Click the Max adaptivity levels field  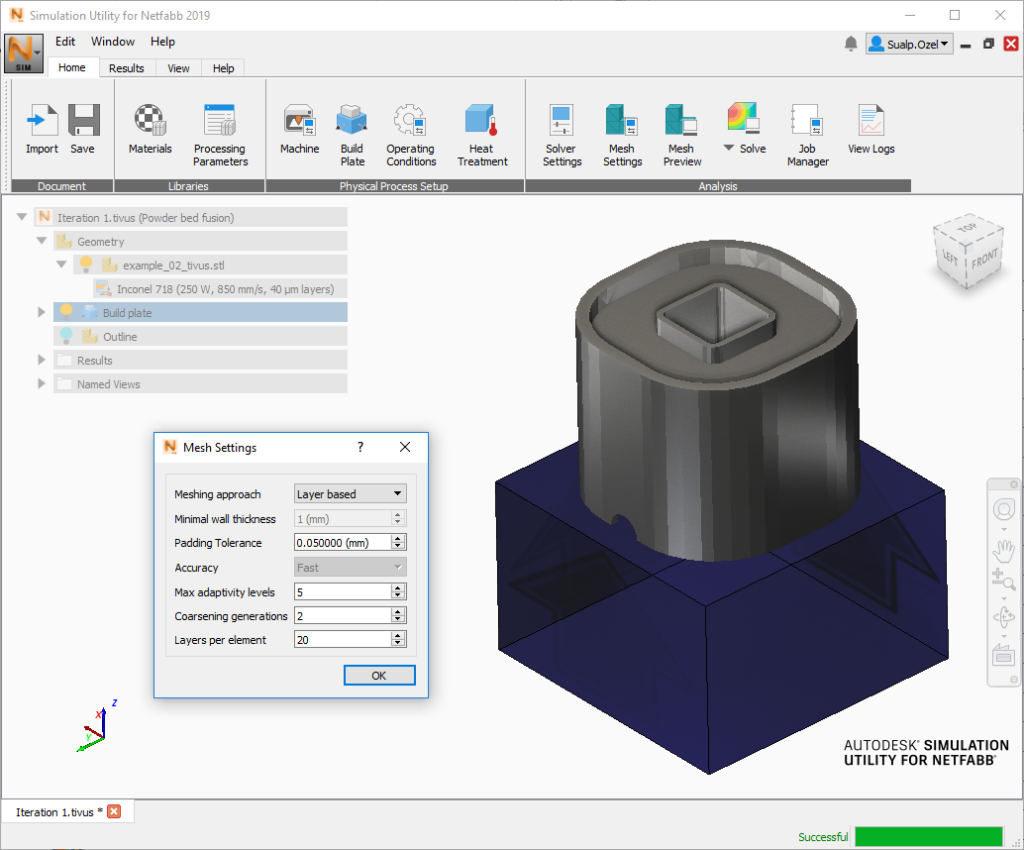342,592
